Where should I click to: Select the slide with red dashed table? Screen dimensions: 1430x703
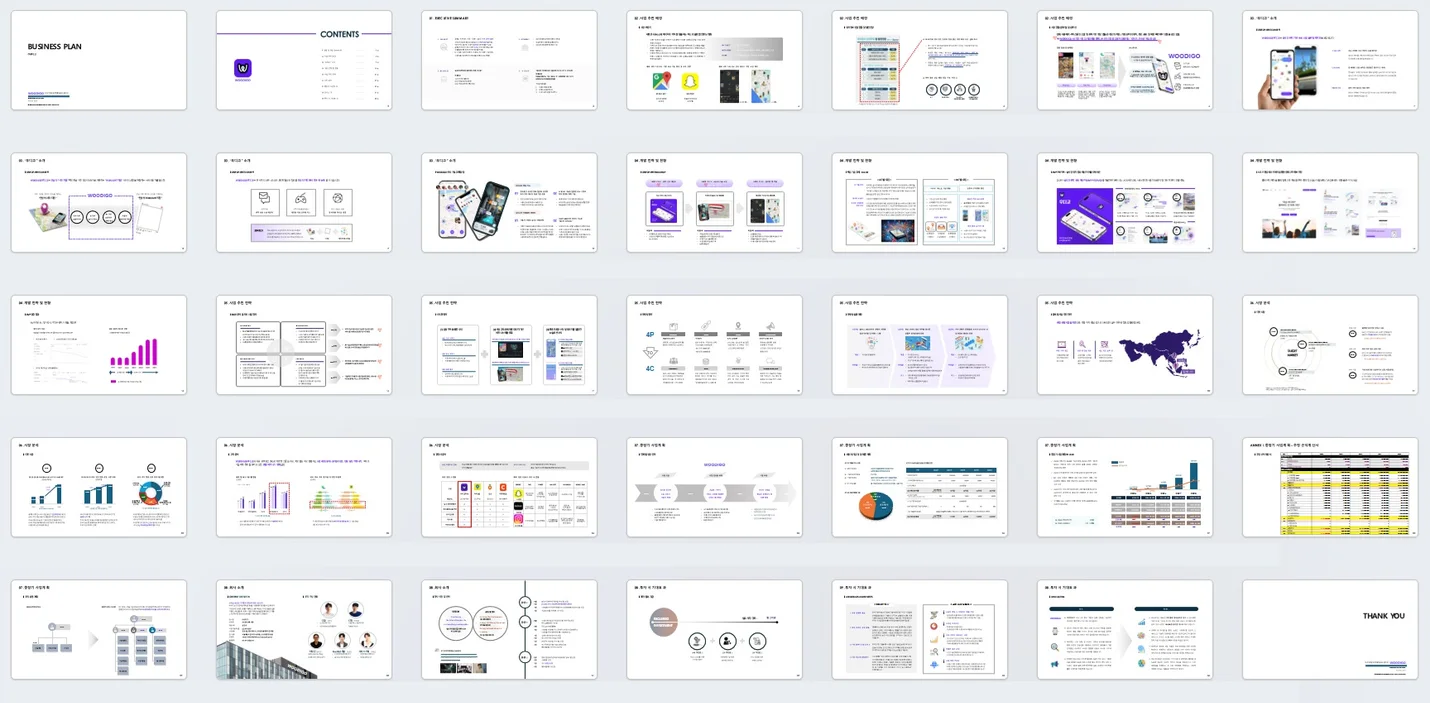coord(919,60)
